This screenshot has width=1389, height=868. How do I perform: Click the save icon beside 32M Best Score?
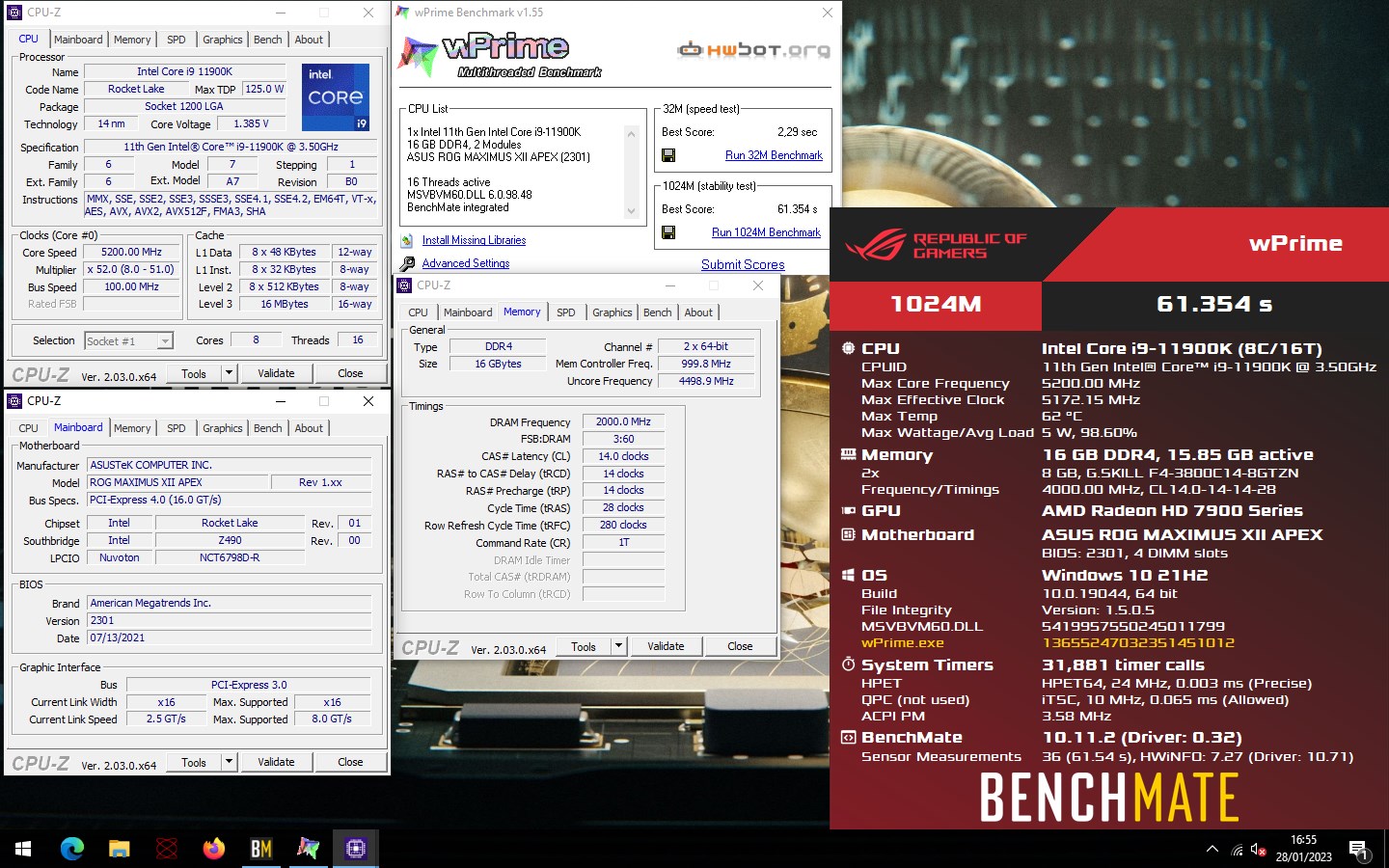[x=668, y=155]
